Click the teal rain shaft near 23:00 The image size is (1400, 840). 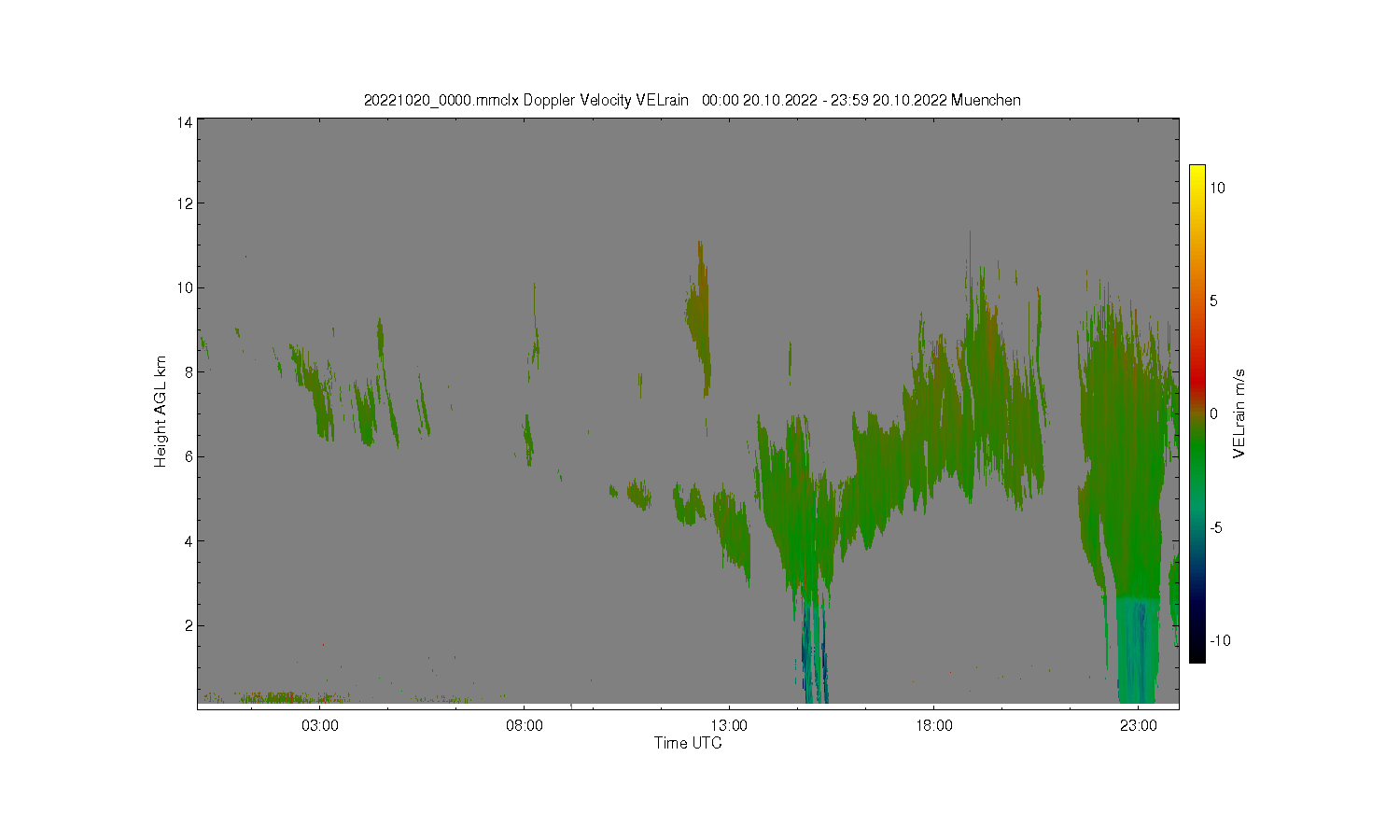pos(1138,651)
